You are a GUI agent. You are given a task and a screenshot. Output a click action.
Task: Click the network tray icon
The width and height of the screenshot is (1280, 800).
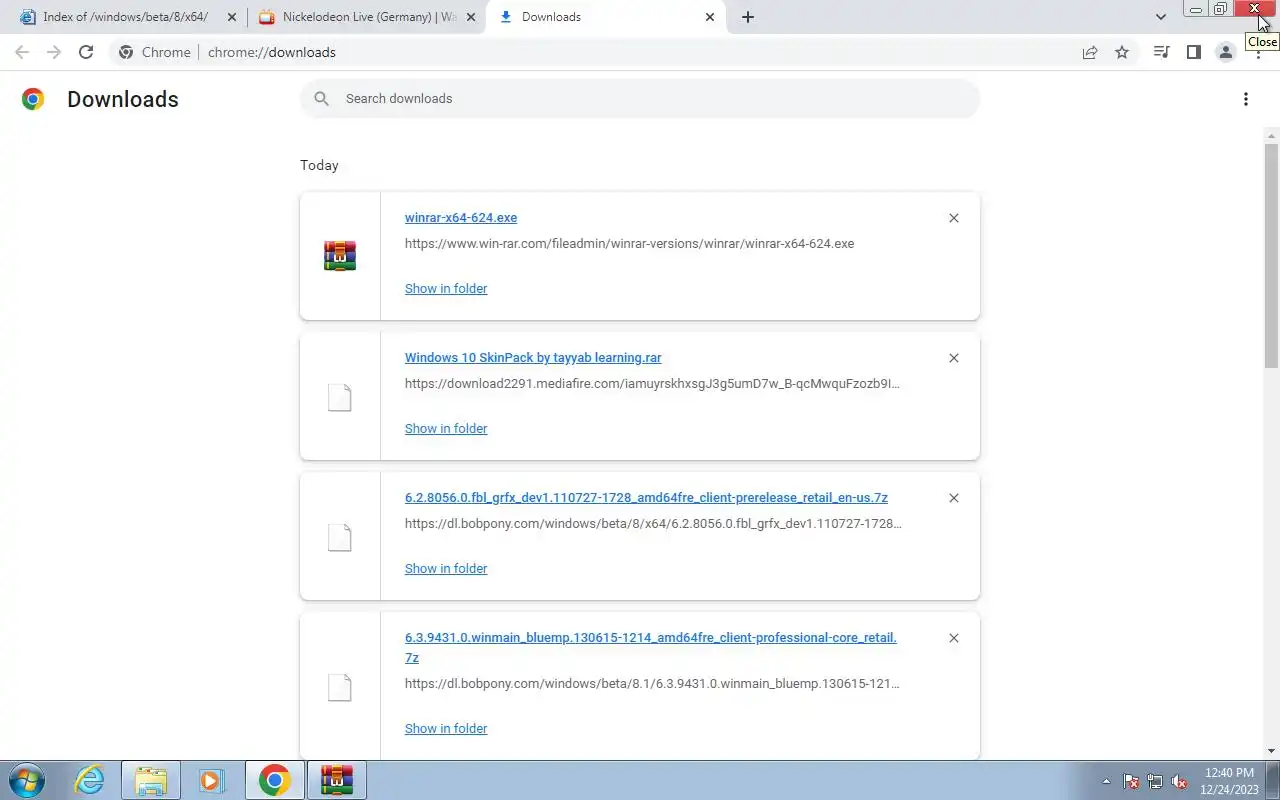[x=1155, y=781]
